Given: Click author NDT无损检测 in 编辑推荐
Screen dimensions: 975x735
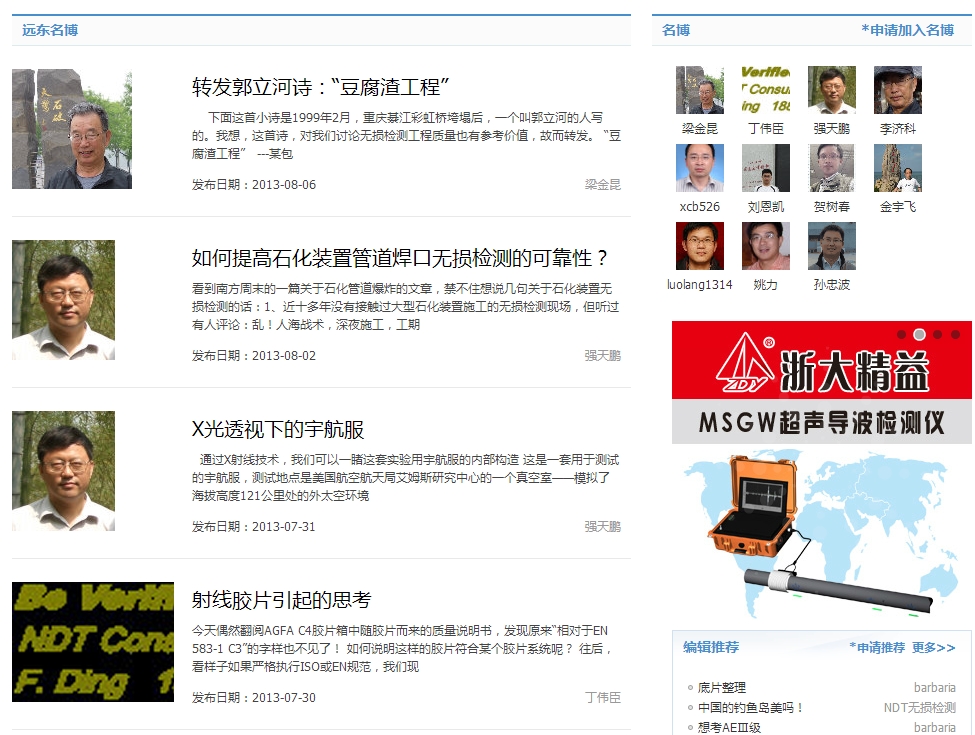Looking at the screenshot, I should [920, 708].
